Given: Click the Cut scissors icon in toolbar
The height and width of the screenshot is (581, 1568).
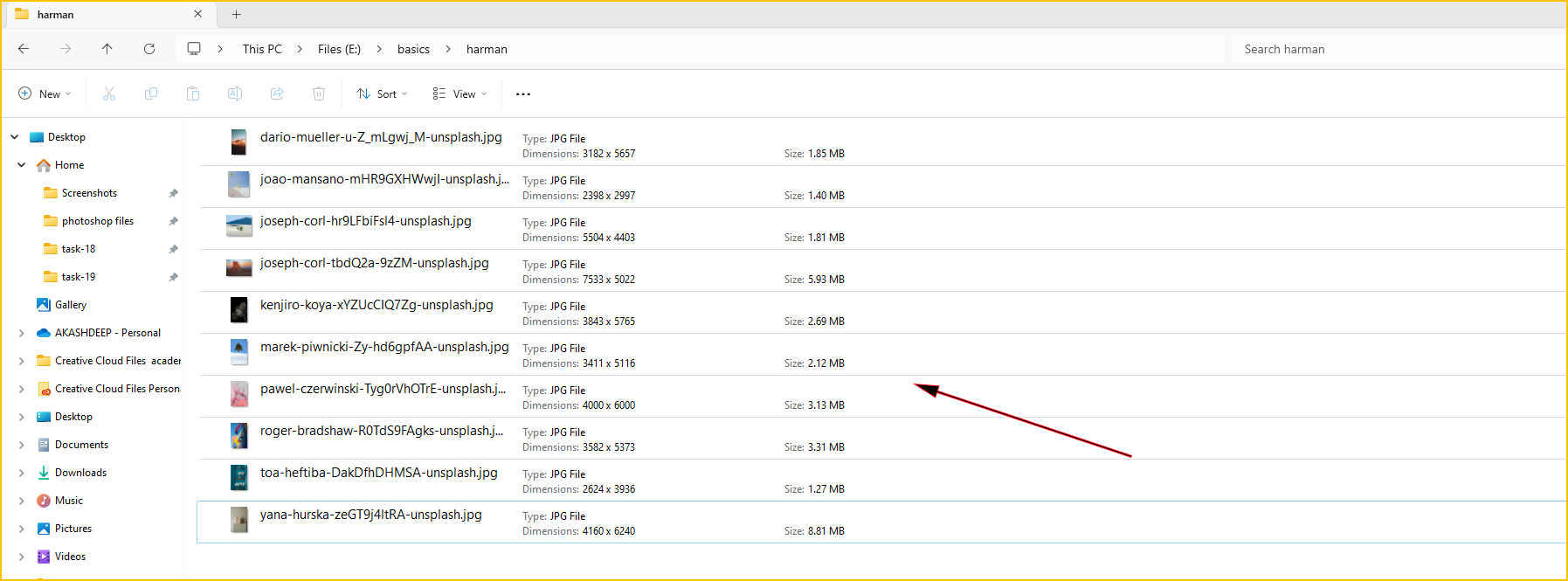Looking at the screenshot, I should click(x=109, y=93).
